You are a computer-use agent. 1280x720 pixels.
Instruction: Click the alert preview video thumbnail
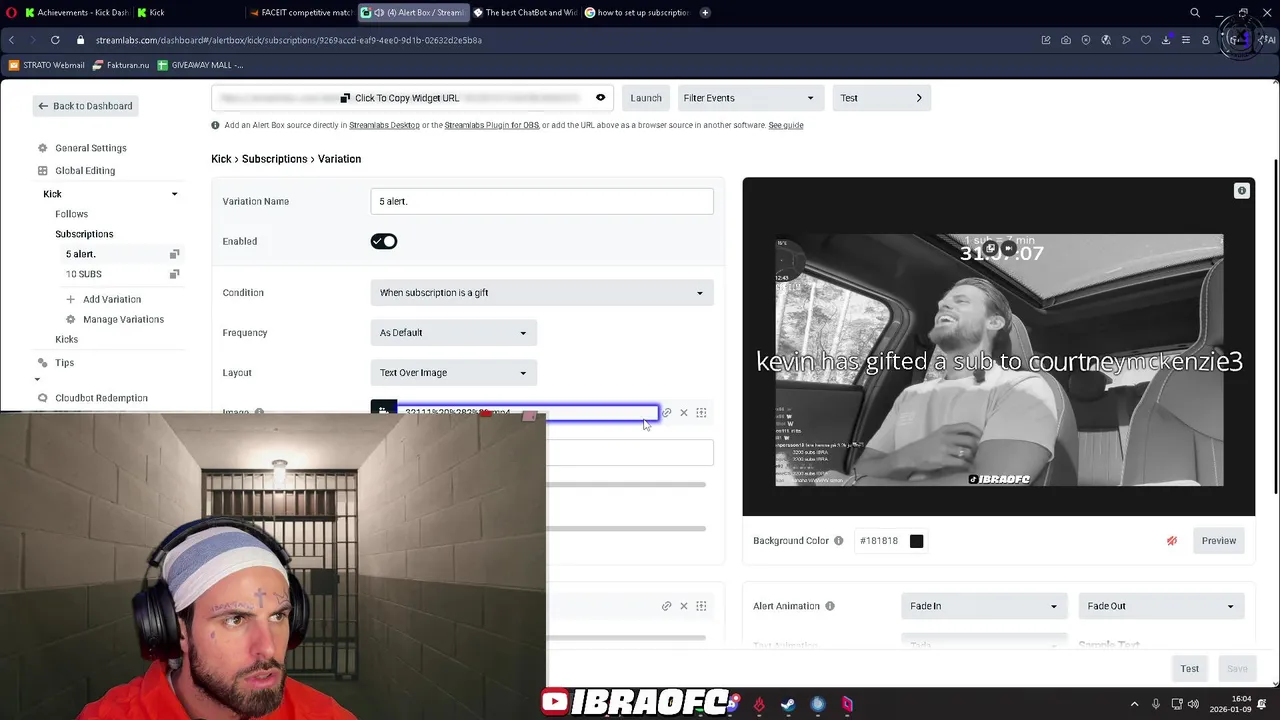pos(999,360)
